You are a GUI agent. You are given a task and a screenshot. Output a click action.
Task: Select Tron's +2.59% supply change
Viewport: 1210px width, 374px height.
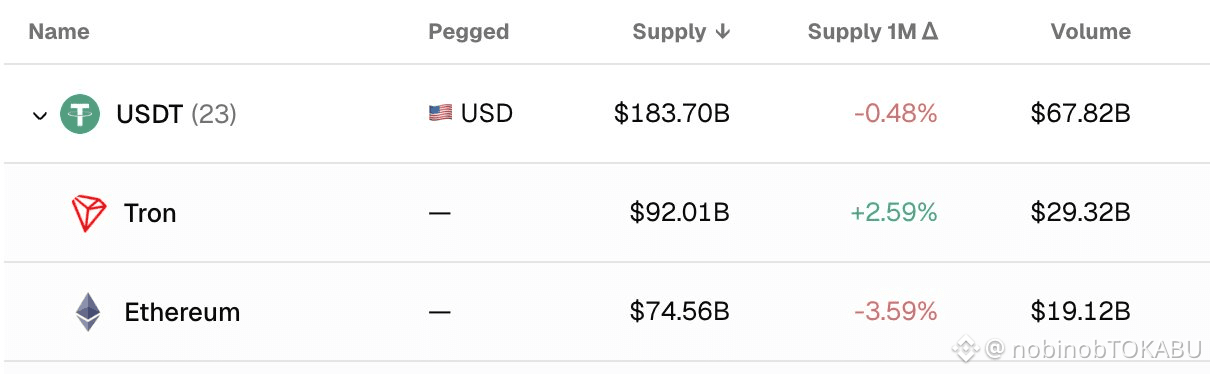pyautogui.click(x=894, y=213)
